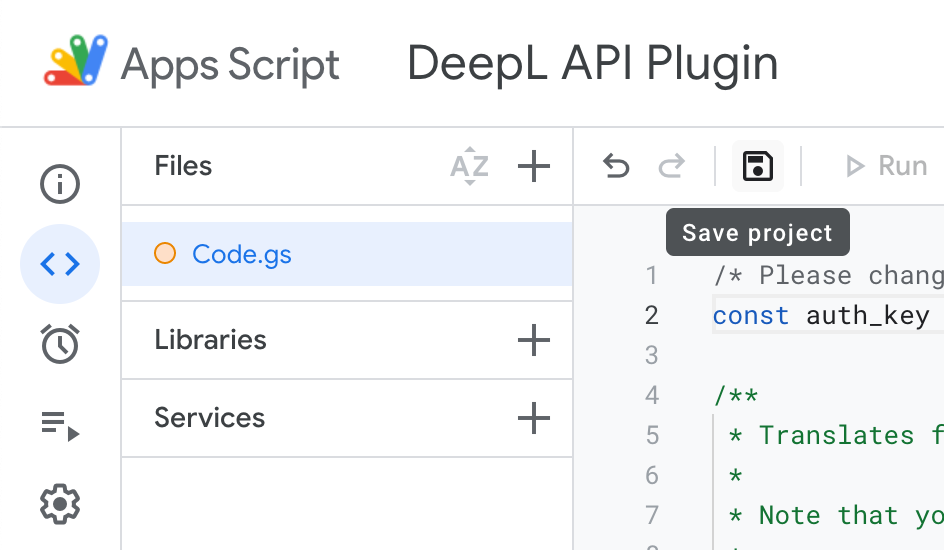Viewport: 944px width, 550px height.
Task: Open the Triggers alarm clock icon
Action: point(60,343)
